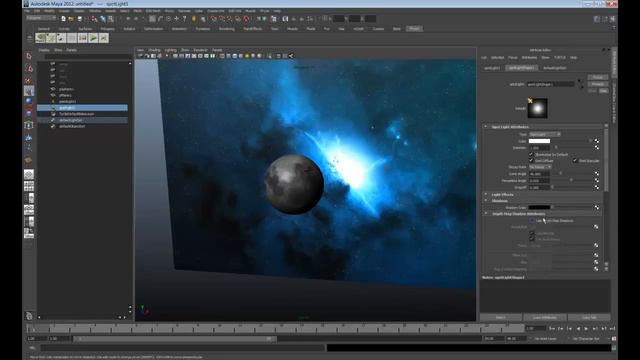Click the Save Scene icon
The height and width of the screenshot is (360, 640).
pos(80,19)
